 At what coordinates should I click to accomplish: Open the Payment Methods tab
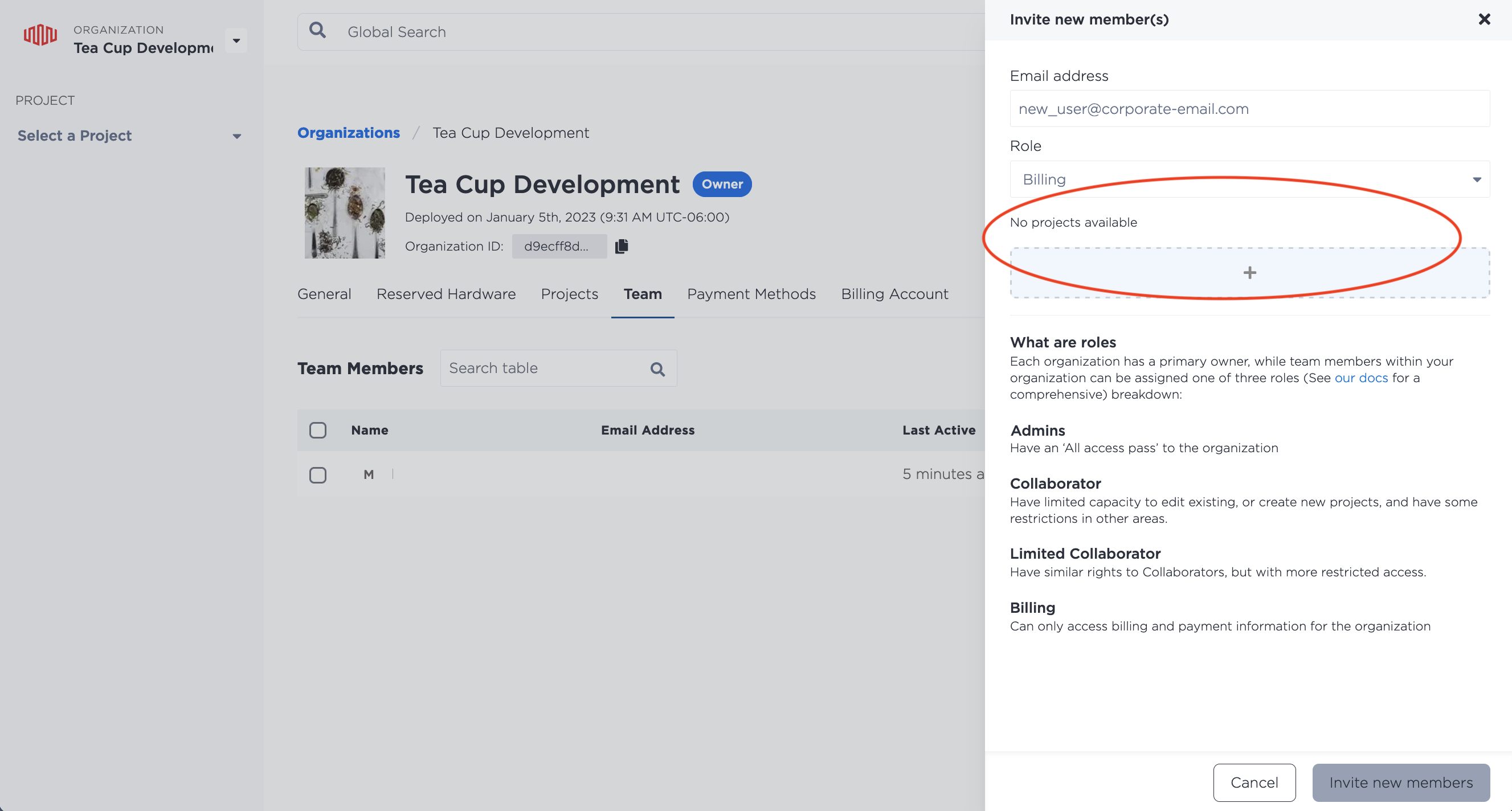pyautogui.click(x=751, y=294)
